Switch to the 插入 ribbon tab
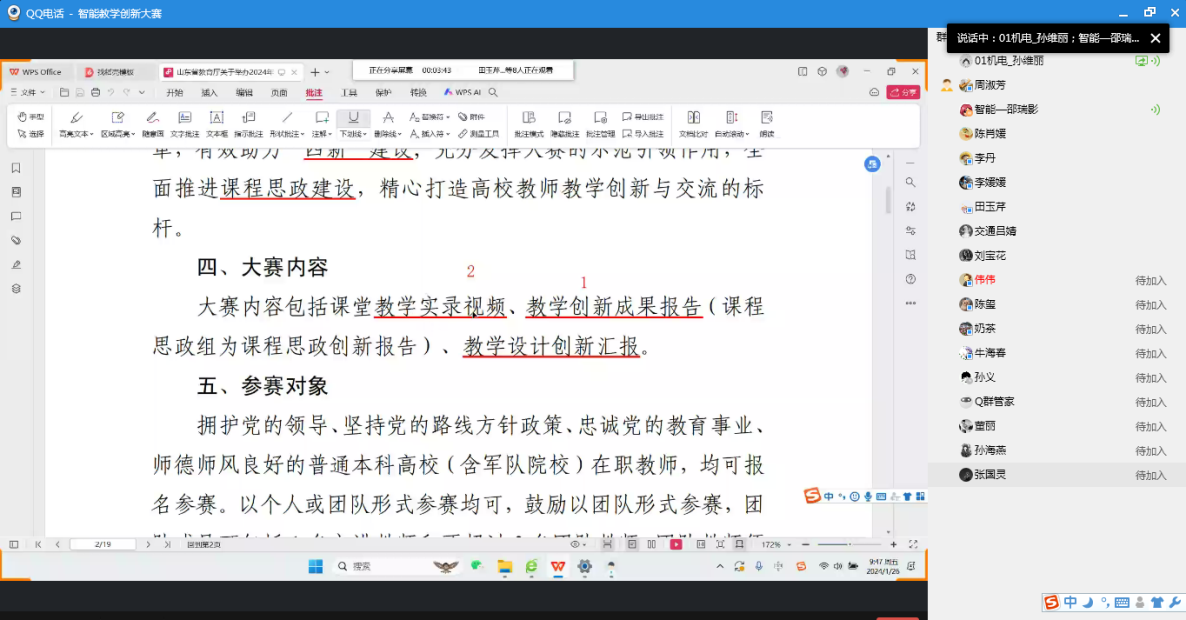This screenshot has height=620, width=1186. point(209,92)
